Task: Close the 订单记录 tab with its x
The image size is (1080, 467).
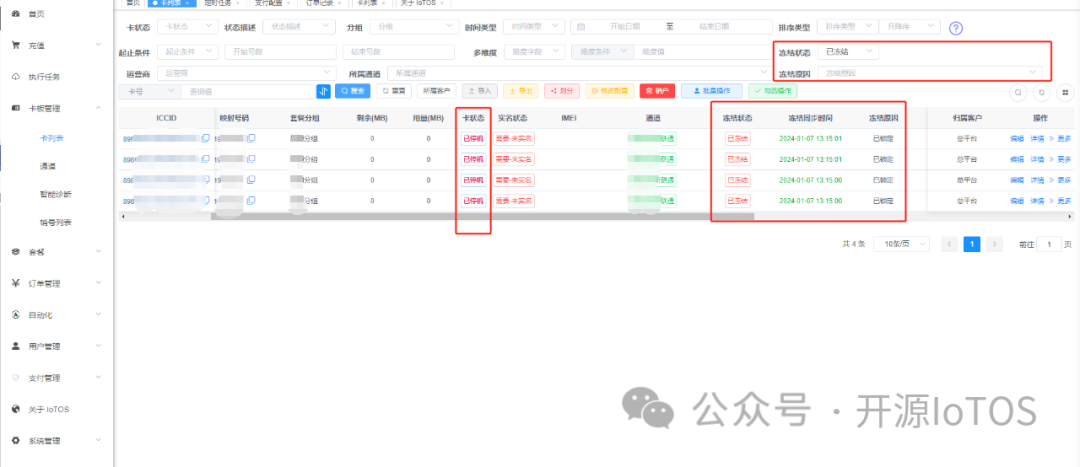Action: (339, 3)
